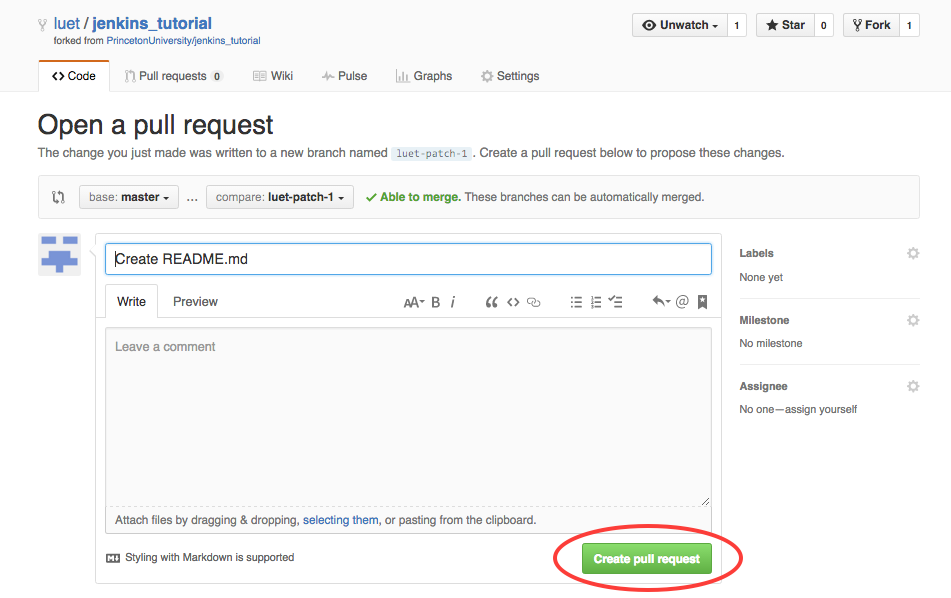Viewport: 951px width, 598px height.
Task: Click the No milestone text
Action: tap(771, 343)
